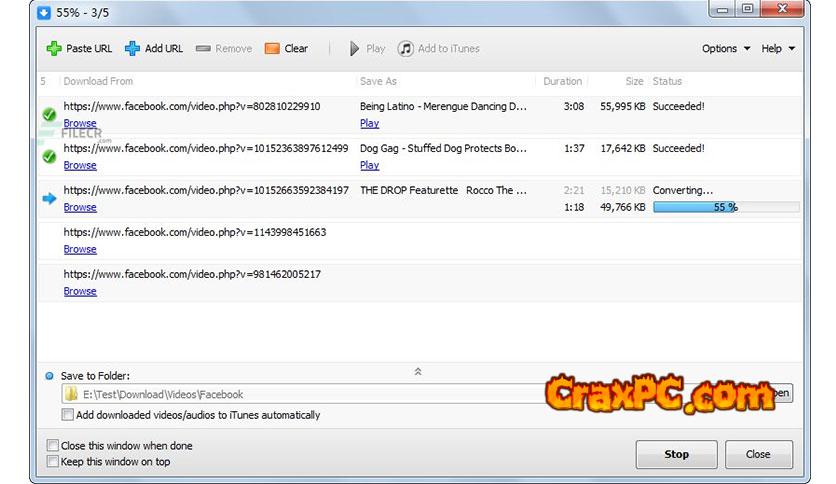Image resolution: width=836 pixels, height=484 pixels.
Task: Click the Play triangle icon in toolbar
Action: point(355,49)
